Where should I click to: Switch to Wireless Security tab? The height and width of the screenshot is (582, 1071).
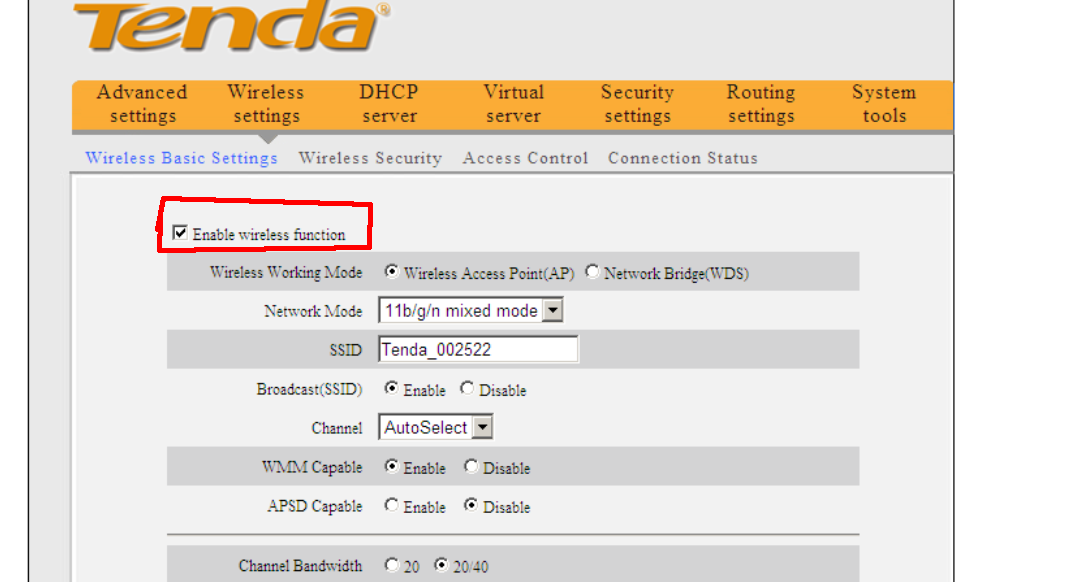pyautogui.click(x=370, y=158)
